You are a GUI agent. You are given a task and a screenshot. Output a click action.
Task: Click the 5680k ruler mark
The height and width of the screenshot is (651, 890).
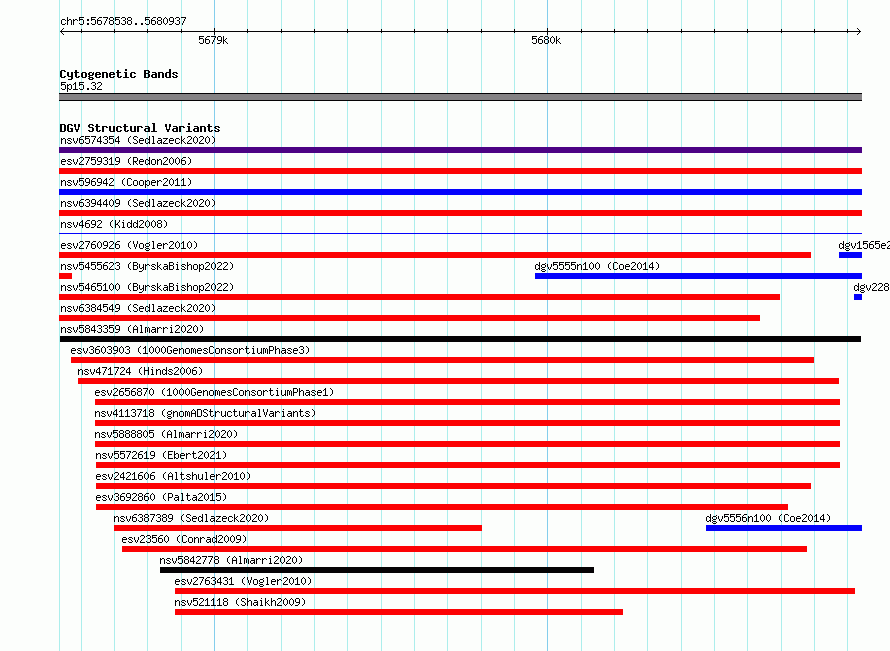click(x=546, y=40)
